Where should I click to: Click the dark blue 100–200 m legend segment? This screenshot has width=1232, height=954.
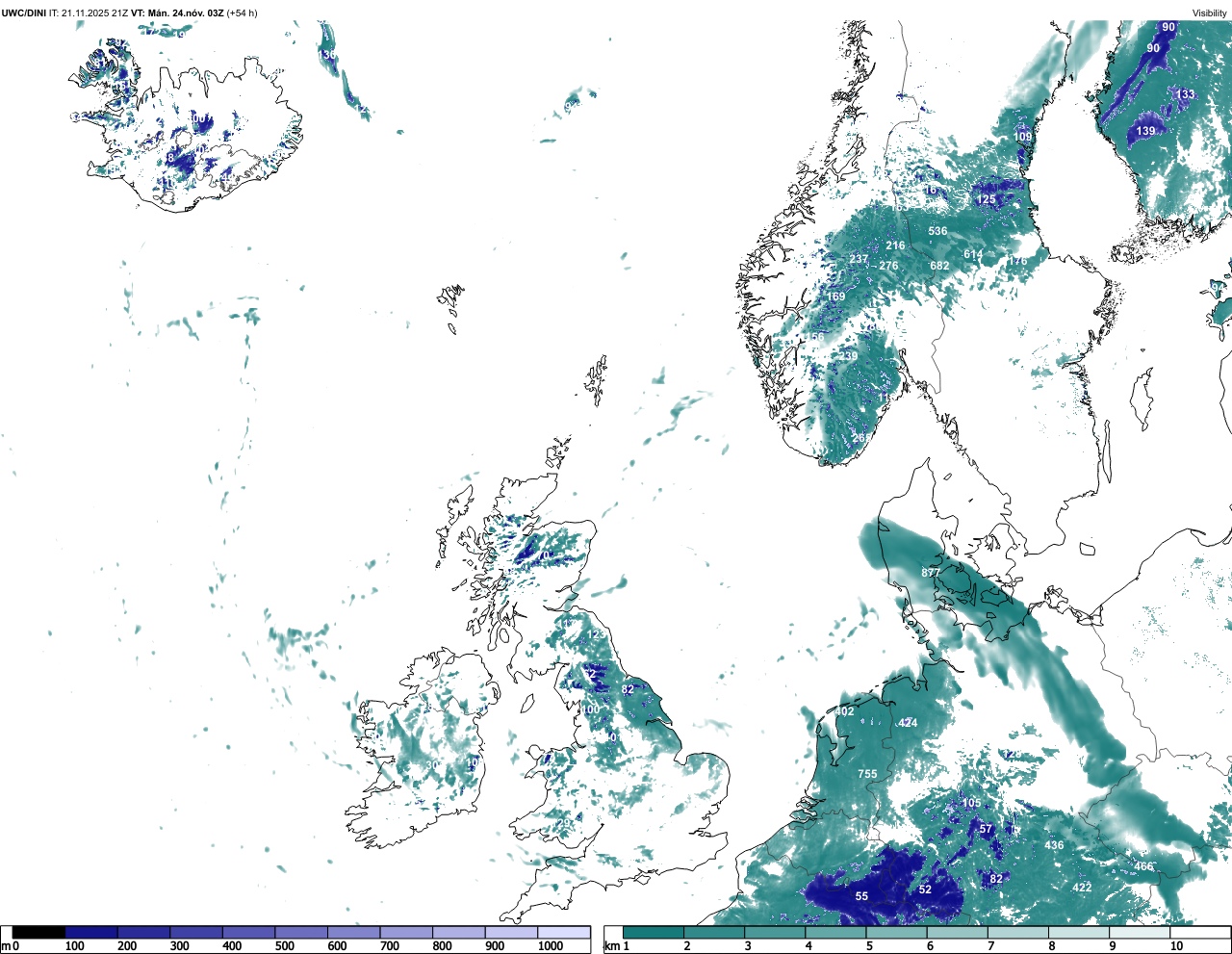pos(91,932)
